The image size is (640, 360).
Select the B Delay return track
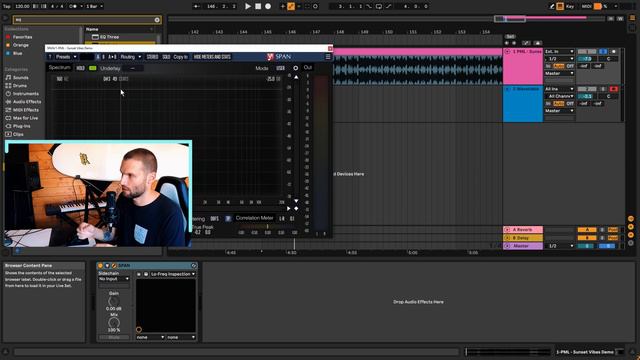click(x=523, y=238)
